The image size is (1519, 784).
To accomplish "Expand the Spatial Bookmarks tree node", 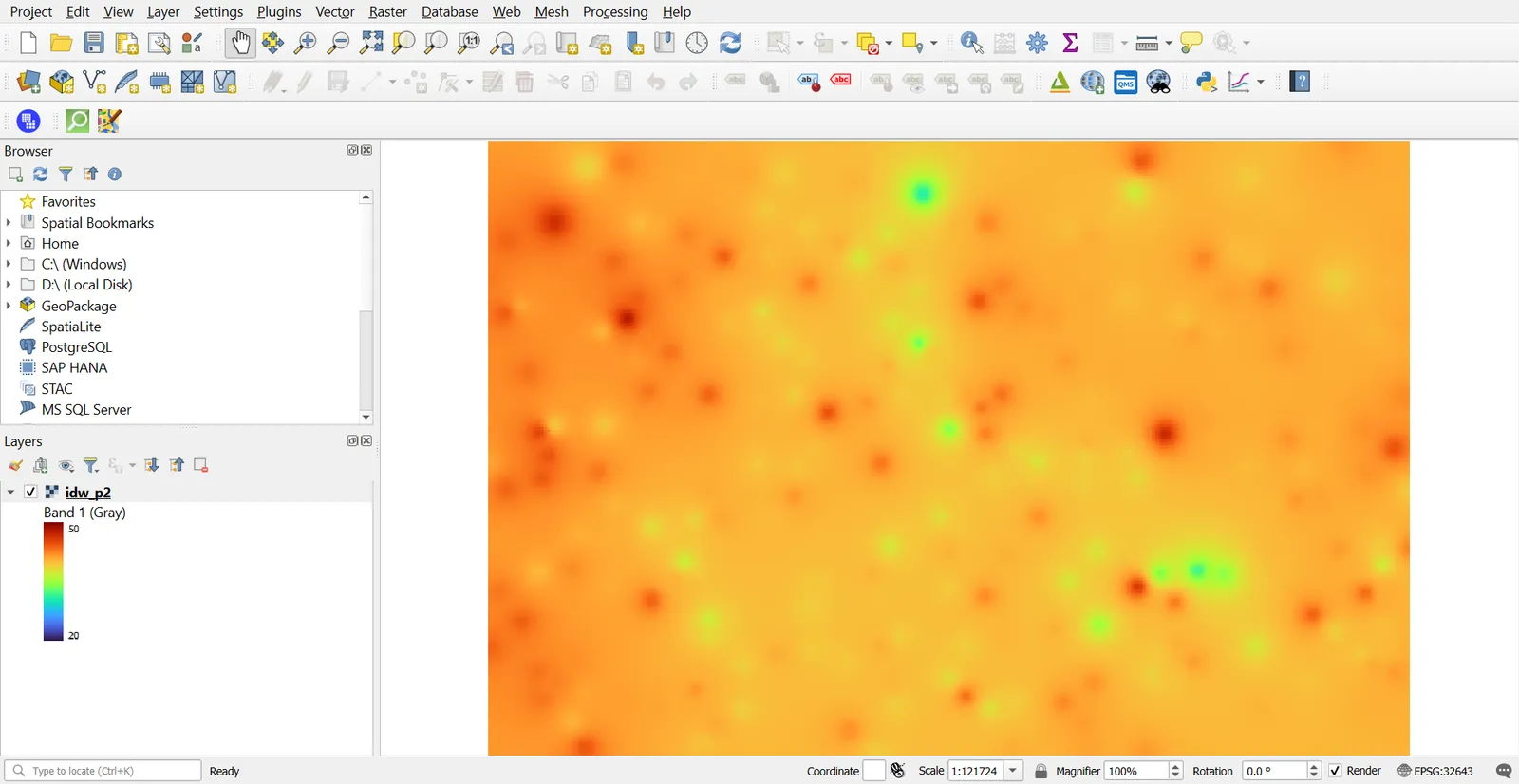I will coord(9,222).
